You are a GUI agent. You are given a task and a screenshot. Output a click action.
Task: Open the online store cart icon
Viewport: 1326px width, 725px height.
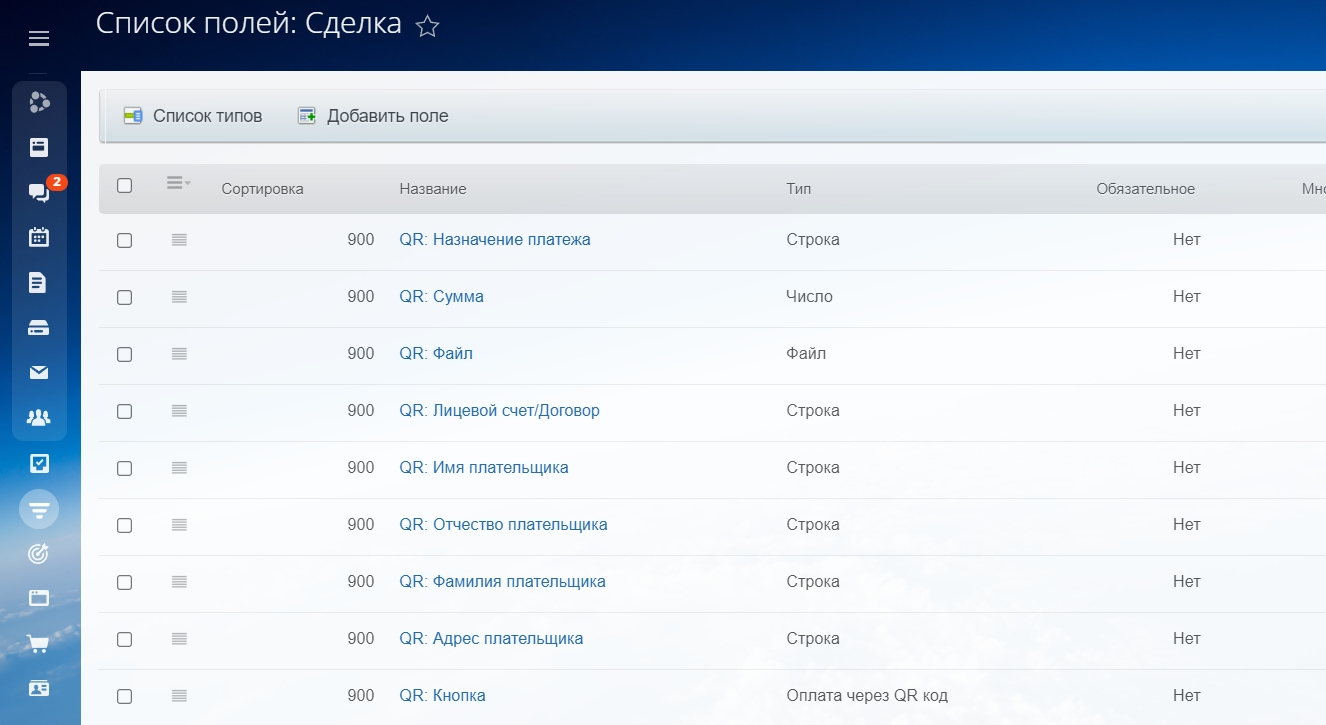pyautogui.click(x=39, y=643)
